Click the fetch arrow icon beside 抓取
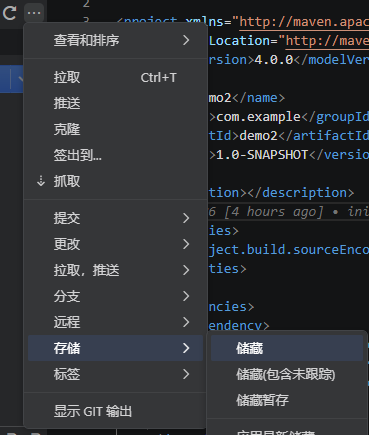 tap(41, 181)
